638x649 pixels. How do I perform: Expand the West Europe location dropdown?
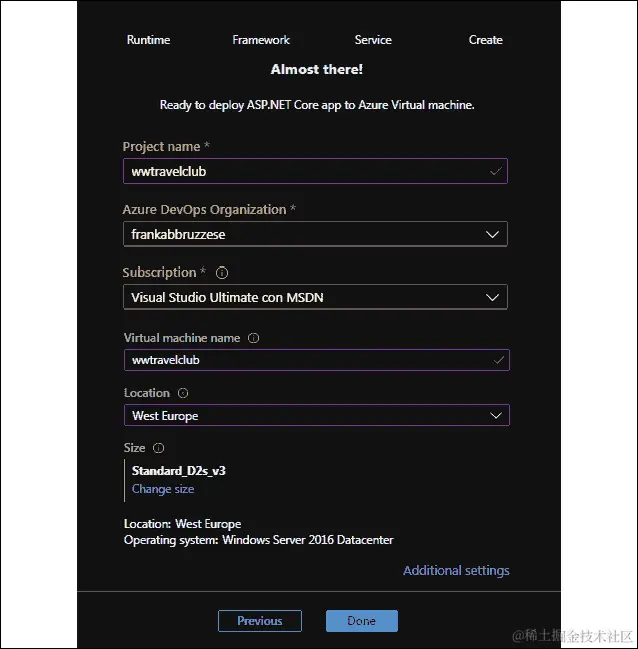coord(317,415)
